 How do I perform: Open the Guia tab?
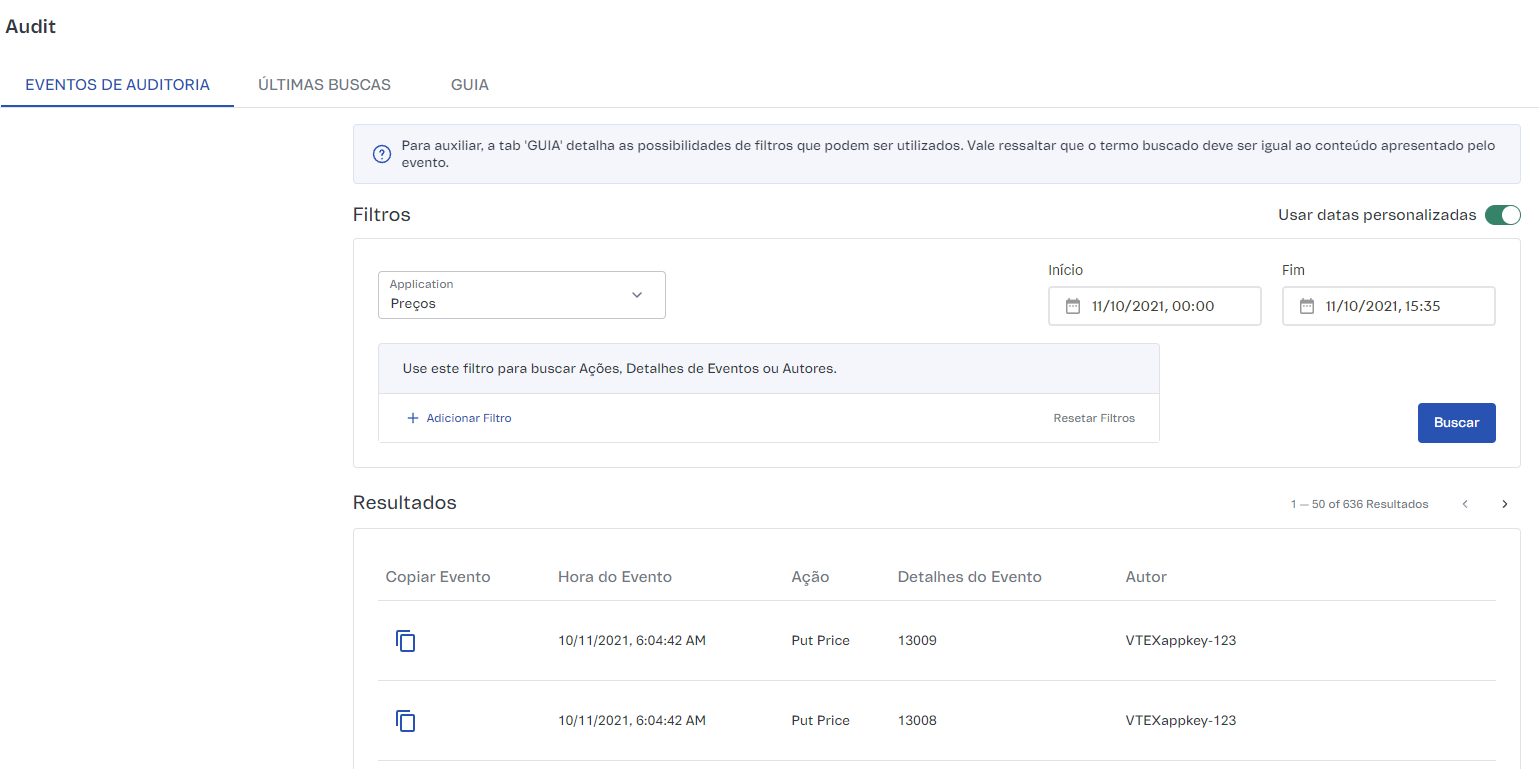[x=469, y=85]
